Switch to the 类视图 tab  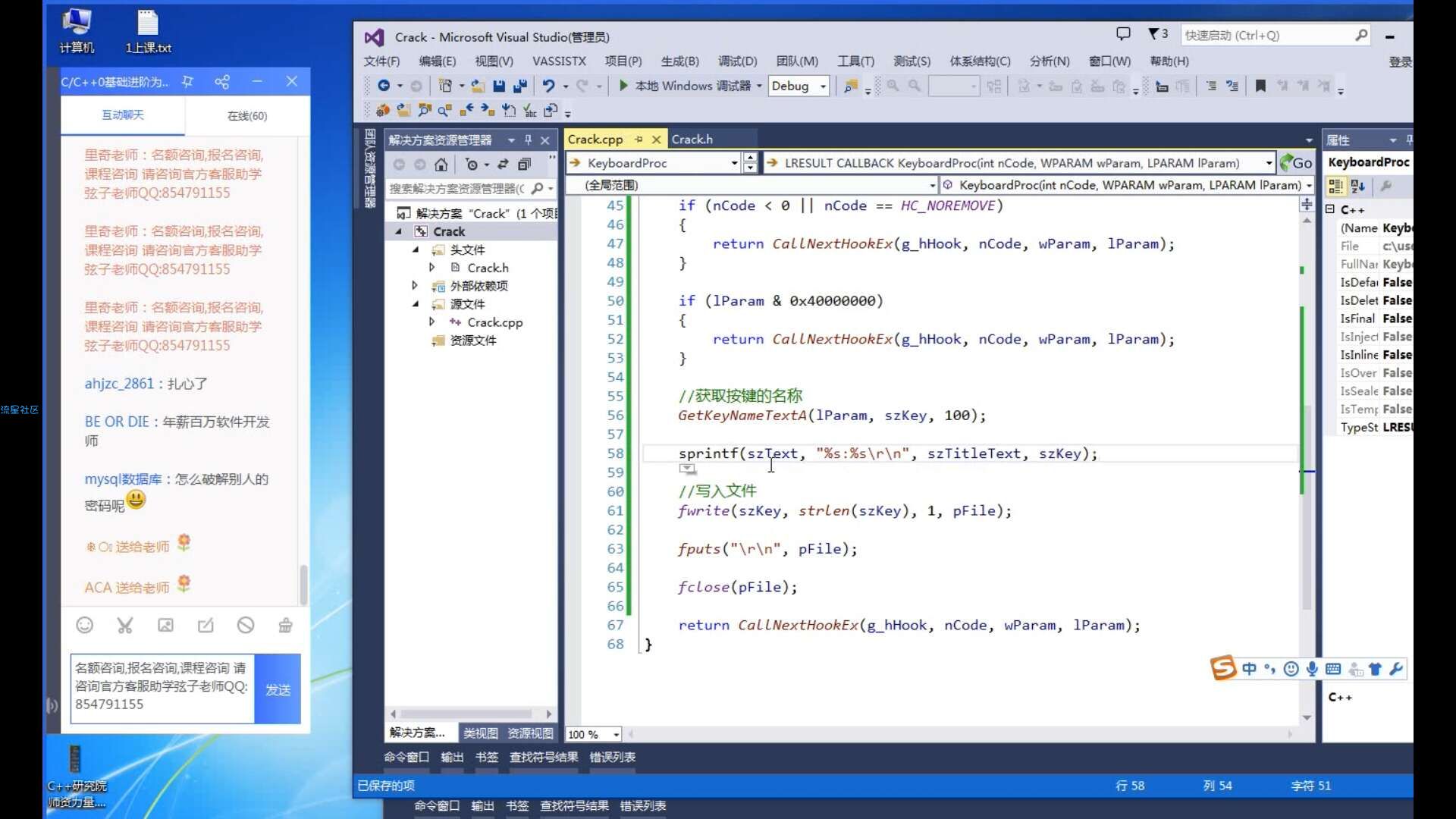[x=481, y=733]
